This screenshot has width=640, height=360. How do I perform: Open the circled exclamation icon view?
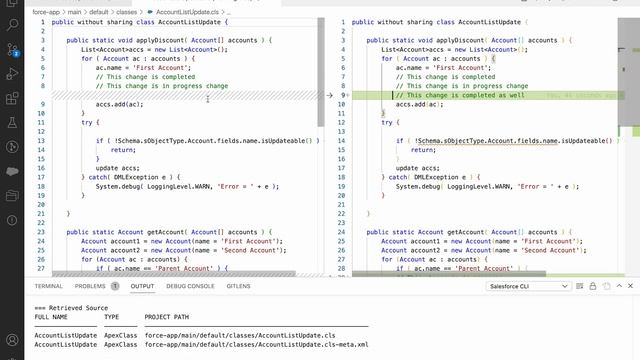12,220
